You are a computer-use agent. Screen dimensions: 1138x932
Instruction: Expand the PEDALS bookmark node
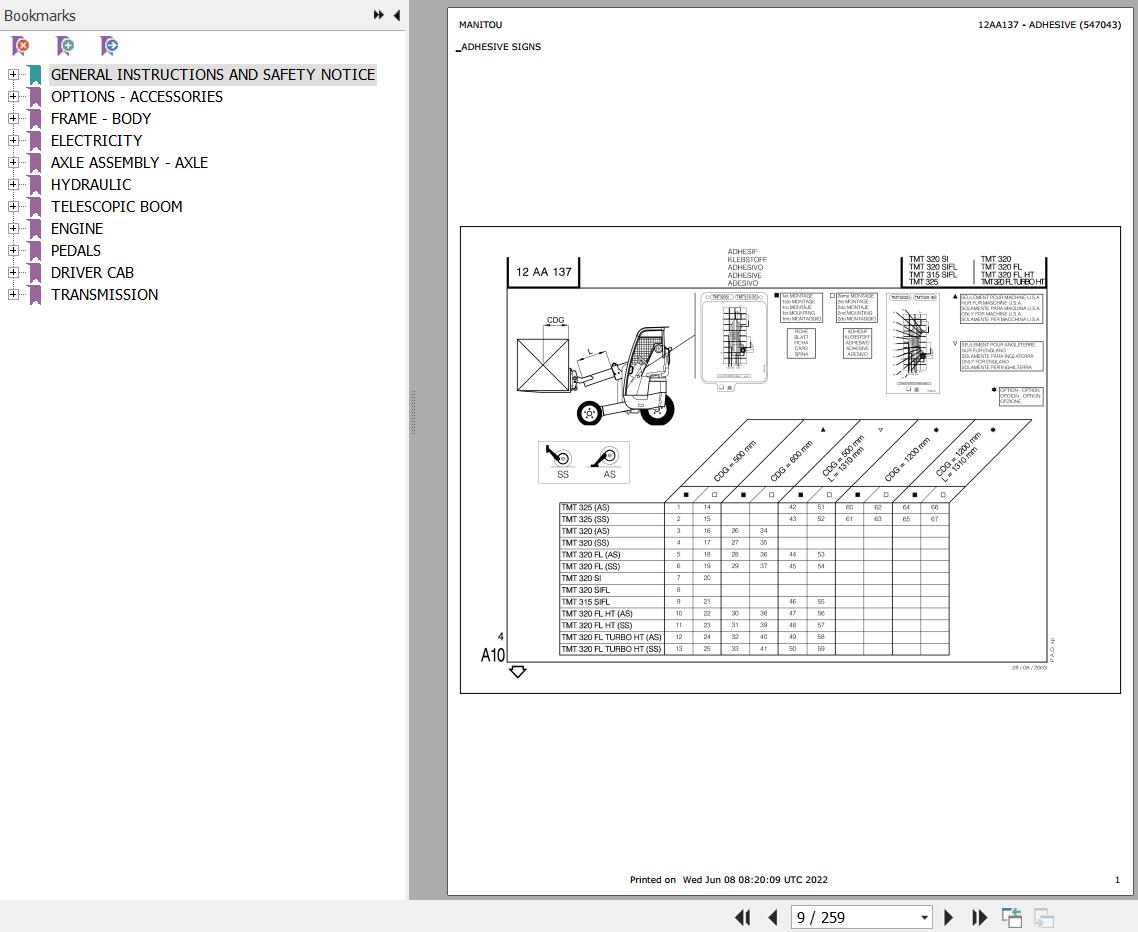pyautogui.click(x=12, y=250)
